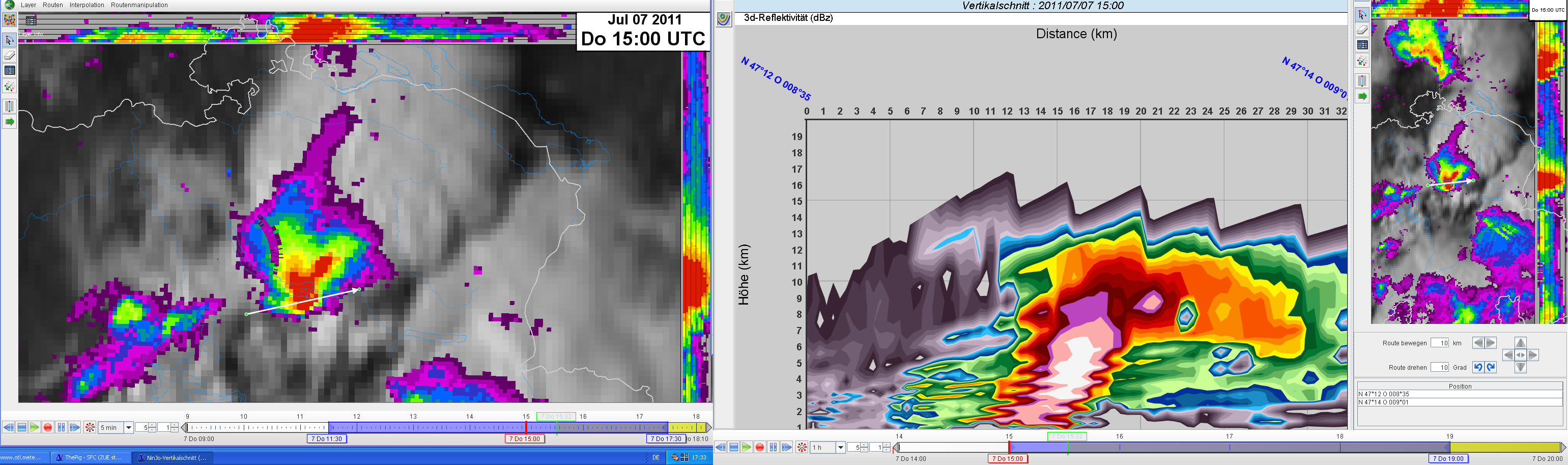
Task: Shift route down with the down arrow
Action: point(1521,368)
